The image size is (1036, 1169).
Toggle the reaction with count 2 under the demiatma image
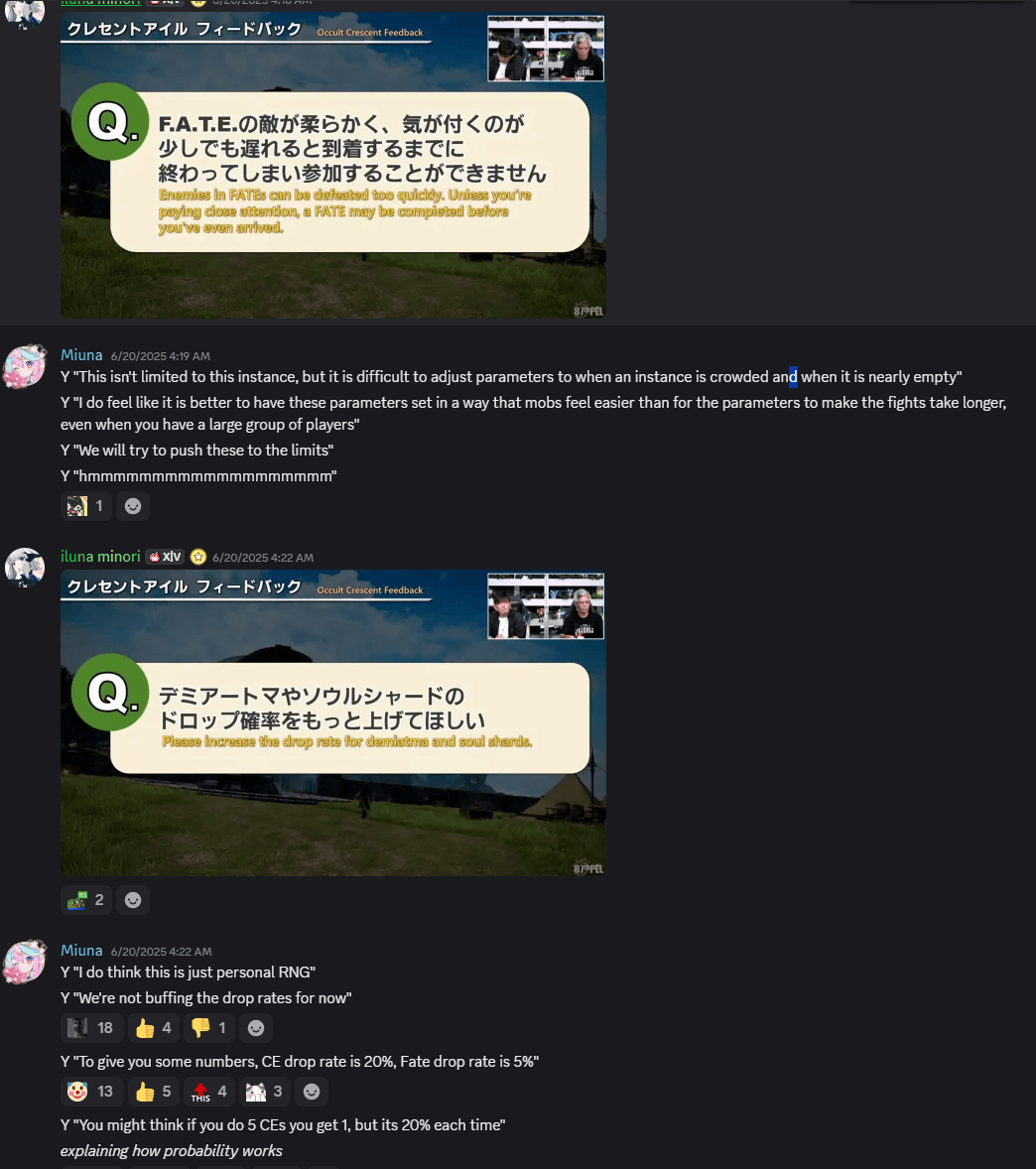(85, 900)
